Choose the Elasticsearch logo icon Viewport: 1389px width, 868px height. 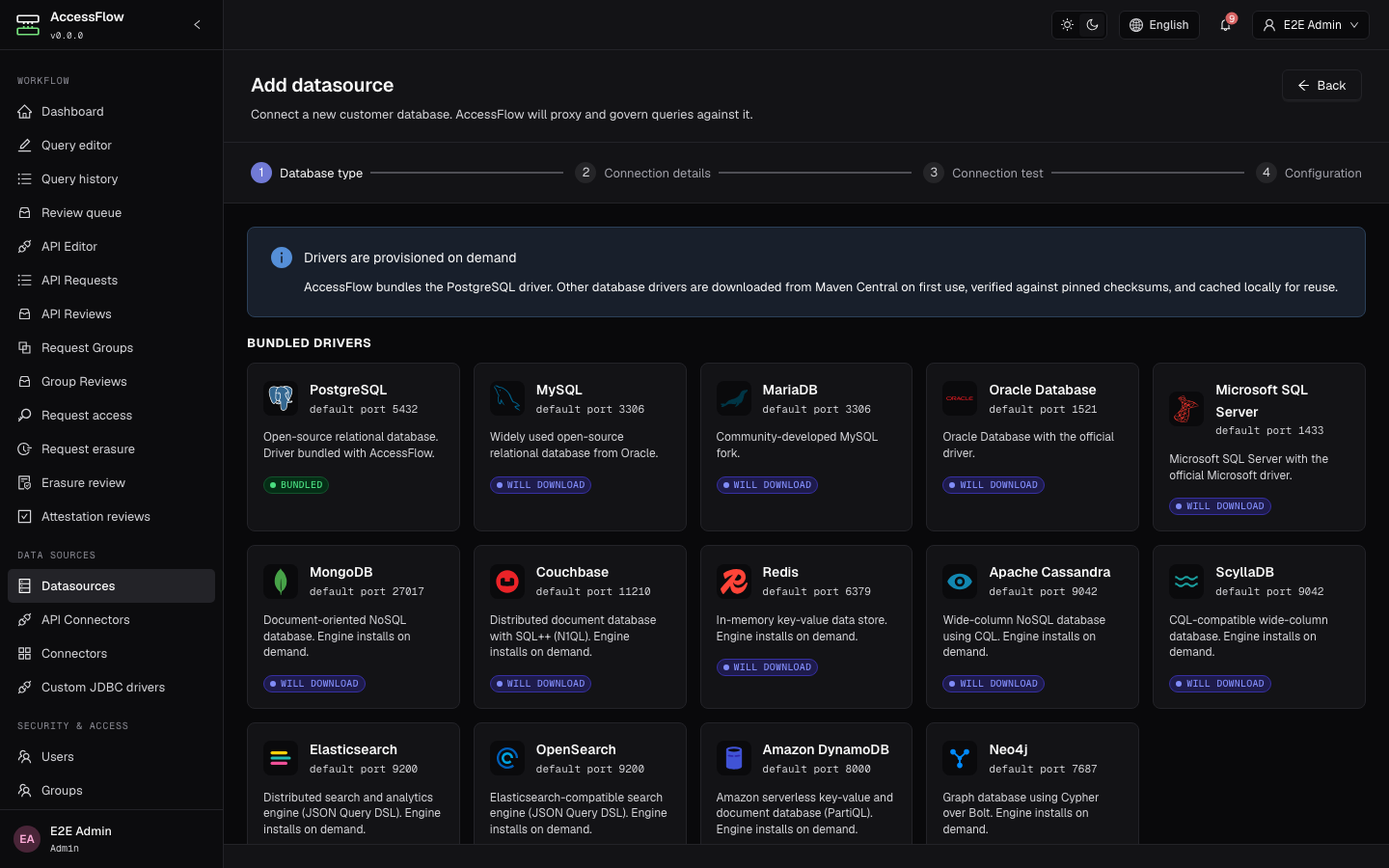[x=281, y=759]
